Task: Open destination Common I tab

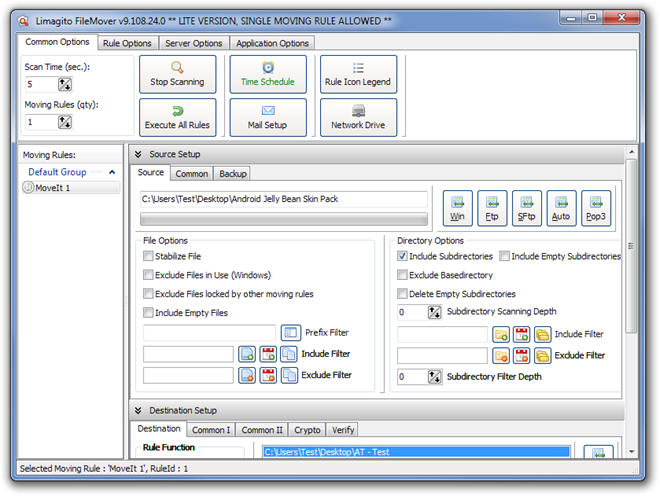Action: click(x=211, y=430)
